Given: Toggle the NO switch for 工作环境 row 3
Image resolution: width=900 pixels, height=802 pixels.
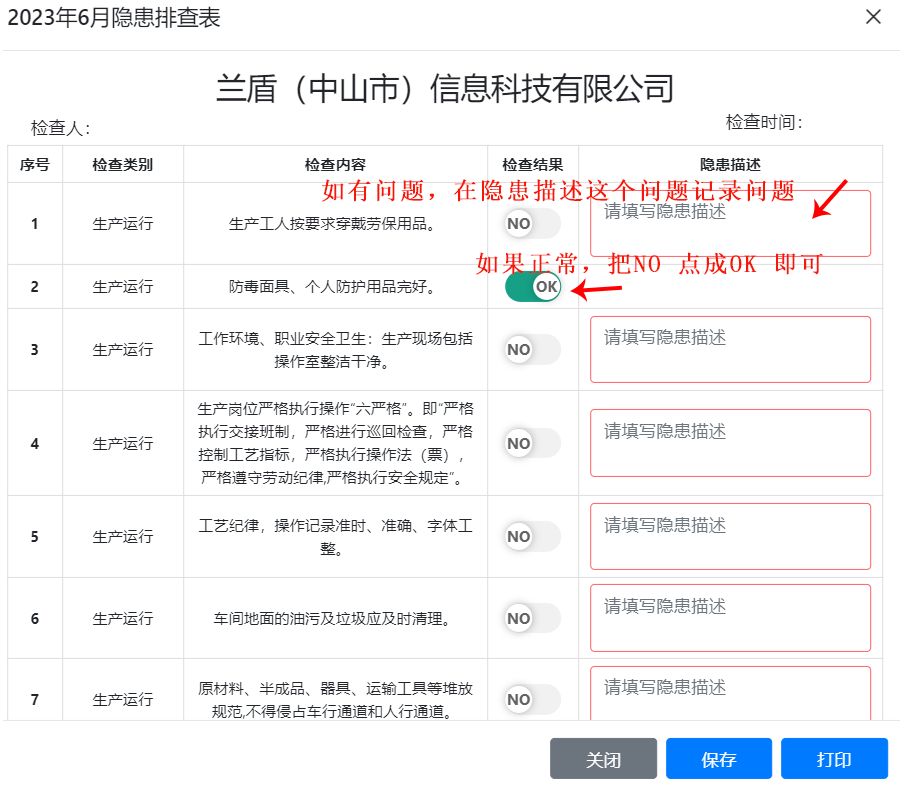Looking at the screenshot, I should coord(533,350).
